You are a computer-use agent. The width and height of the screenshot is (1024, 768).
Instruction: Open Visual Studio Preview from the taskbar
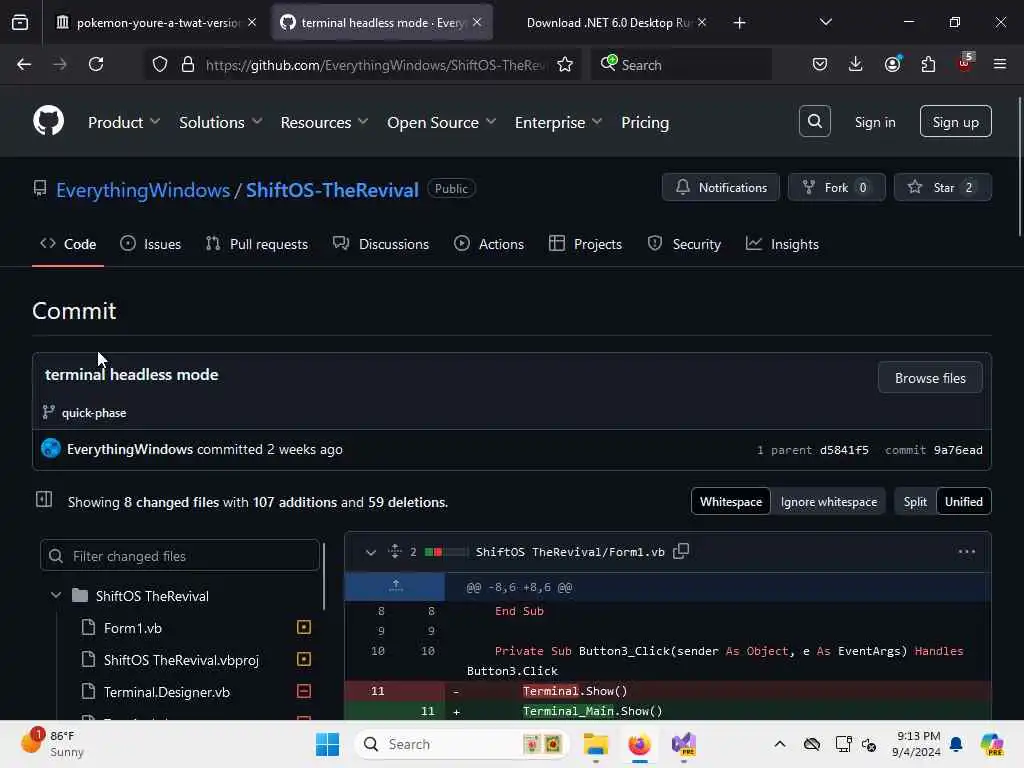684,744
